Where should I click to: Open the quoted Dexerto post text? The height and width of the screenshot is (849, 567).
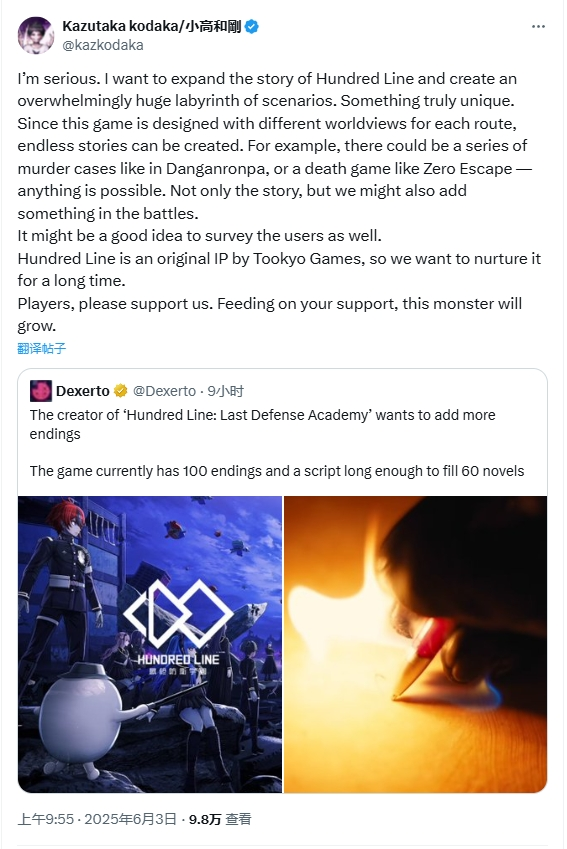click(277, 443)
